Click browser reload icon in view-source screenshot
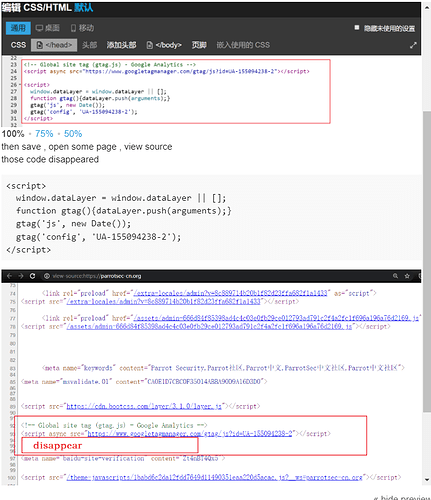The width and height of the screenshot is (431, 500). (32, 276)
